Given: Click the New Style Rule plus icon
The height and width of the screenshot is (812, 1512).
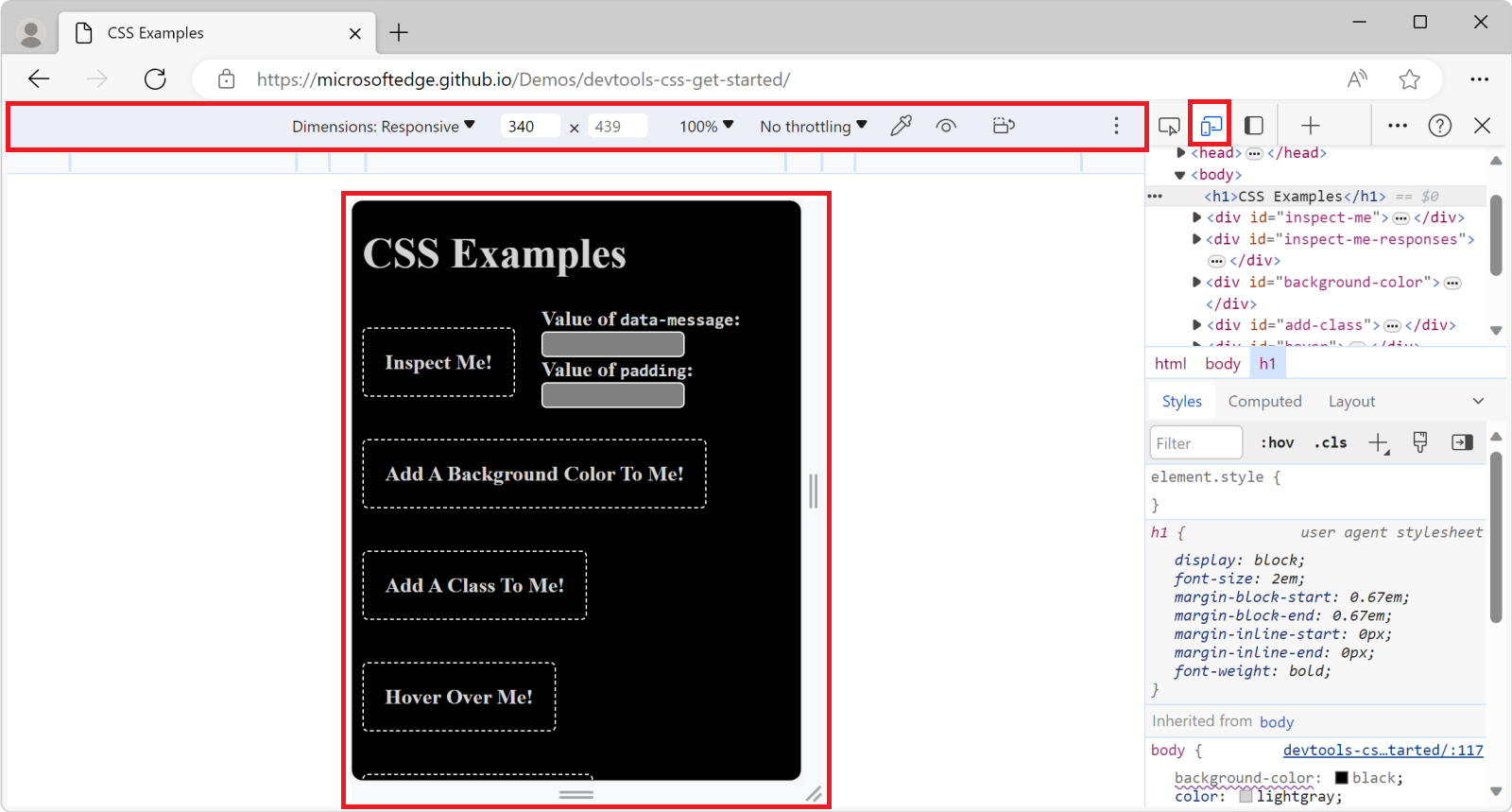Looking at the screenshot, I should pos(1379,442).
